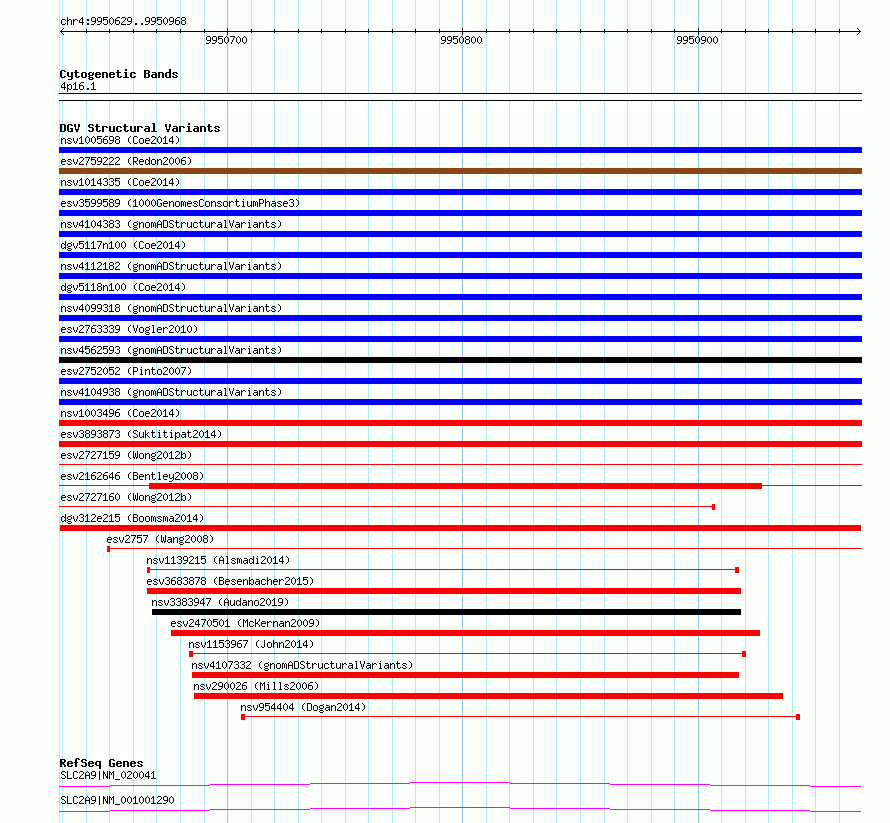The width and height of the screenshot is (890, 823).
Task: Open gene SLC2A9|NM_001001290
Action: pyautogui.click(x=117, y=800)
